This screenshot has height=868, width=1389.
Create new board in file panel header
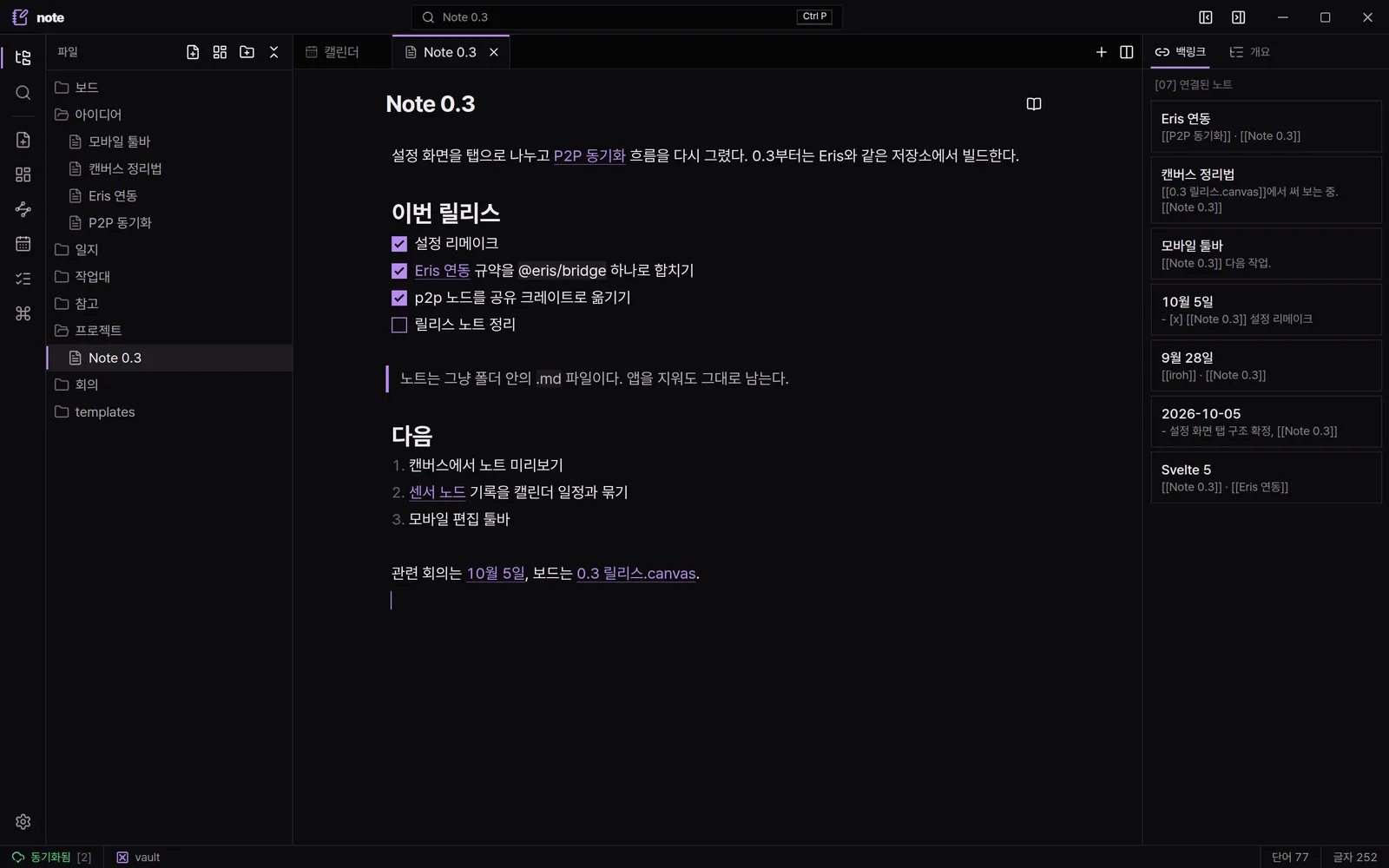click(220, 52)
